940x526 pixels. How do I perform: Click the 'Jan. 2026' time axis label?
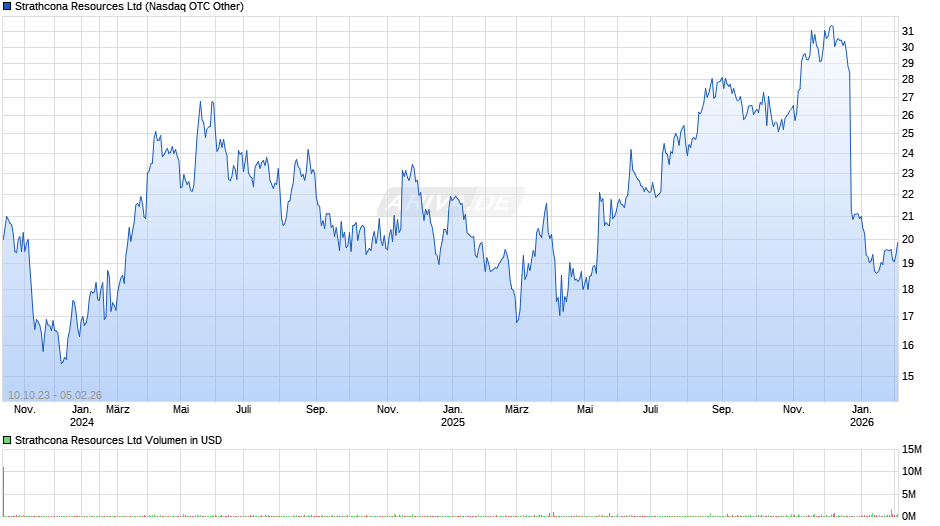click(861, 416)
